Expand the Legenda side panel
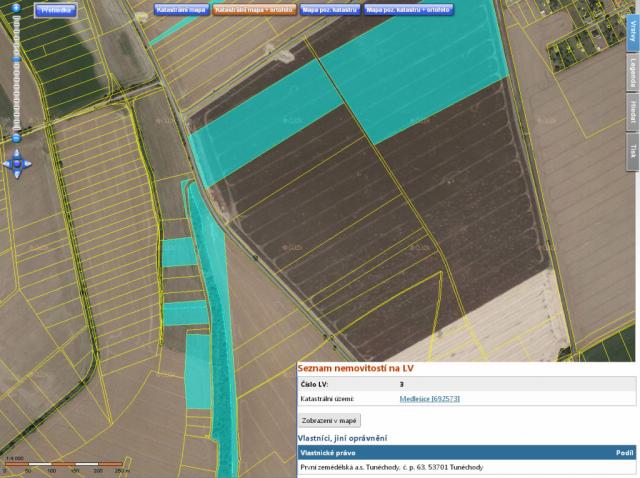Viewport: 640px width, 478px height. 632,73
